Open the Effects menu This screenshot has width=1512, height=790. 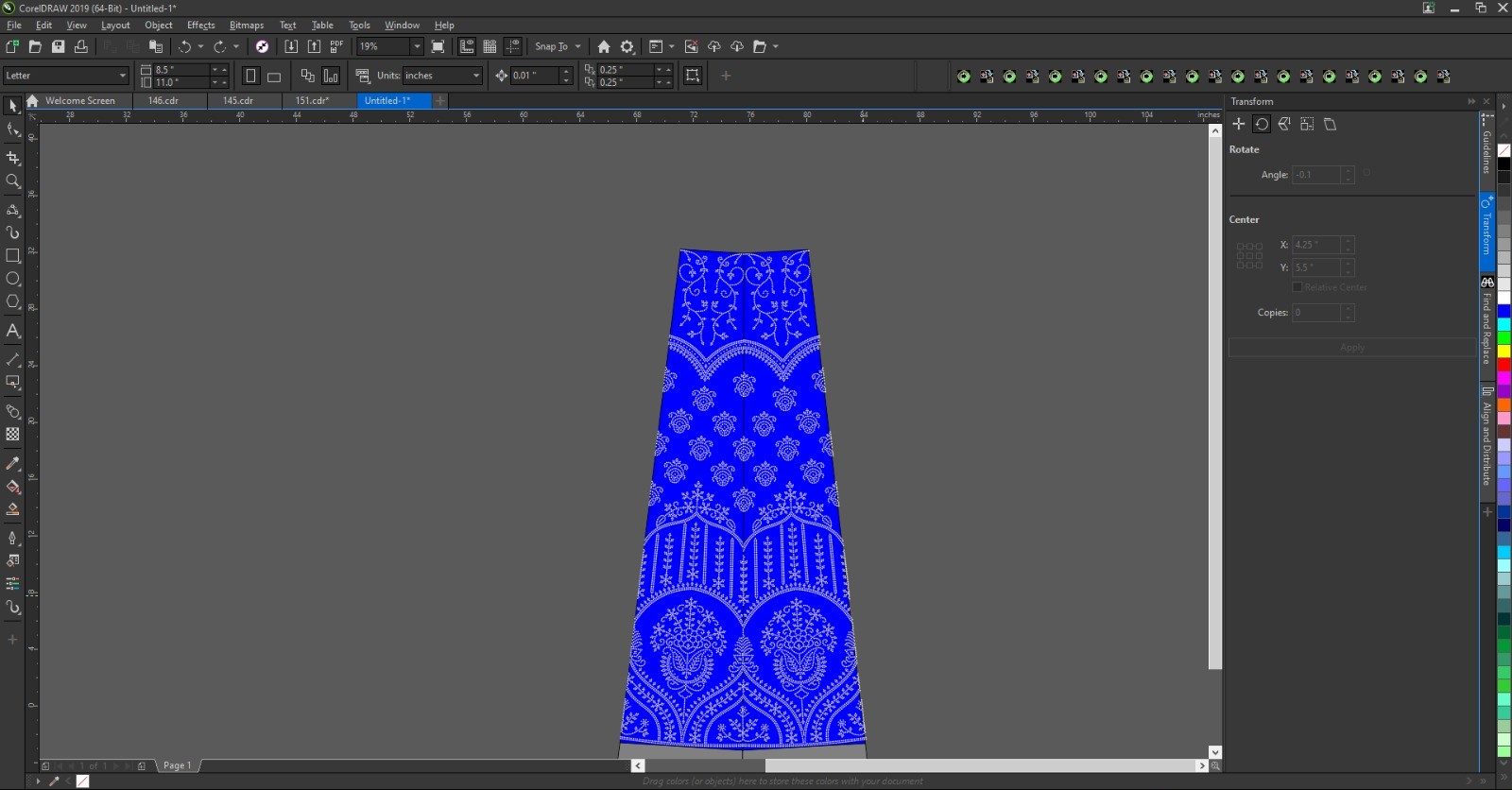[x=201, y=26]
